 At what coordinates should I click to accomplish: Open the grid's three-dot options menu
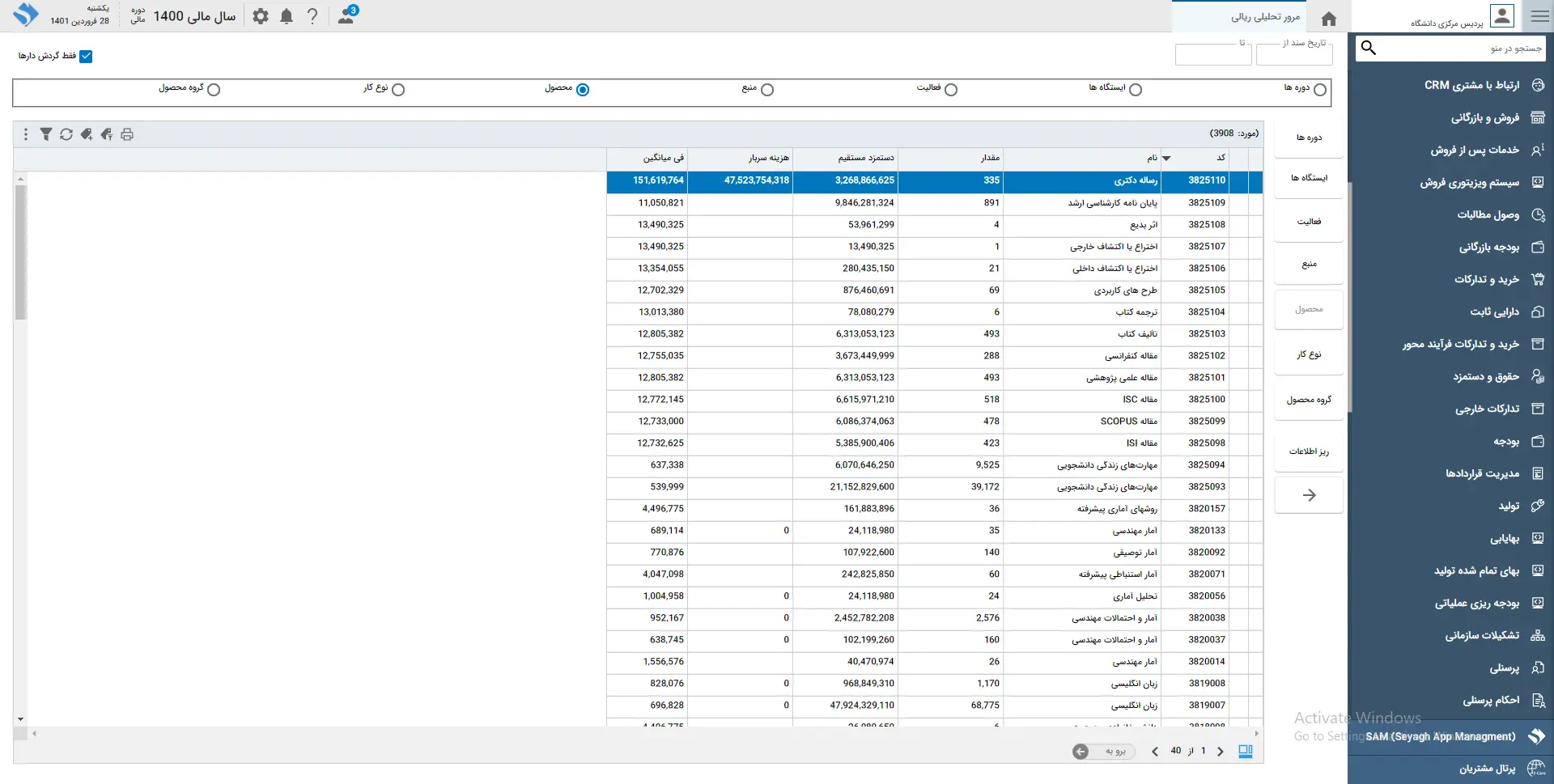26,134
